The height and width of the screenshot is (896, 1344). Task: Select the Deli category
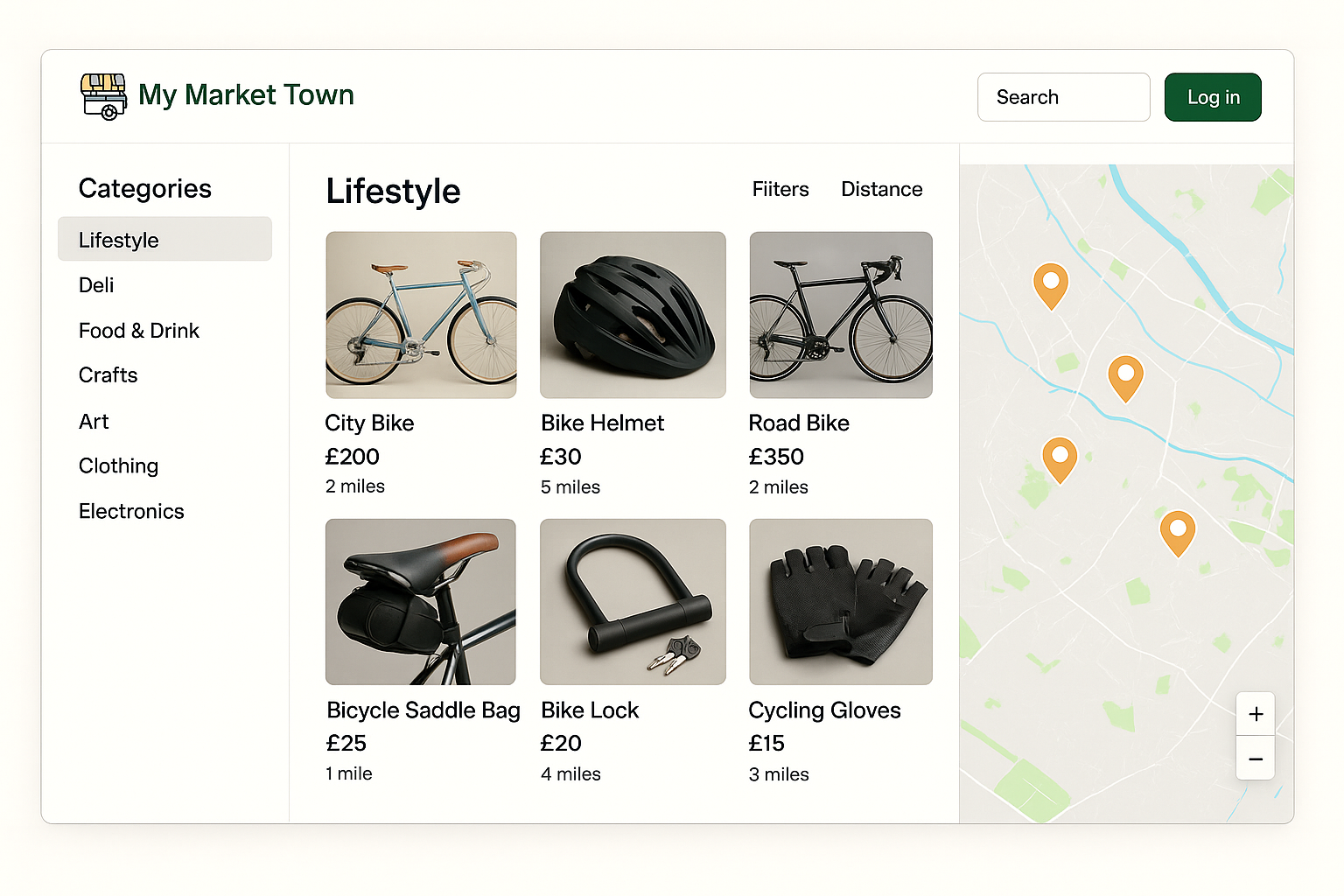tap(95, 284)
